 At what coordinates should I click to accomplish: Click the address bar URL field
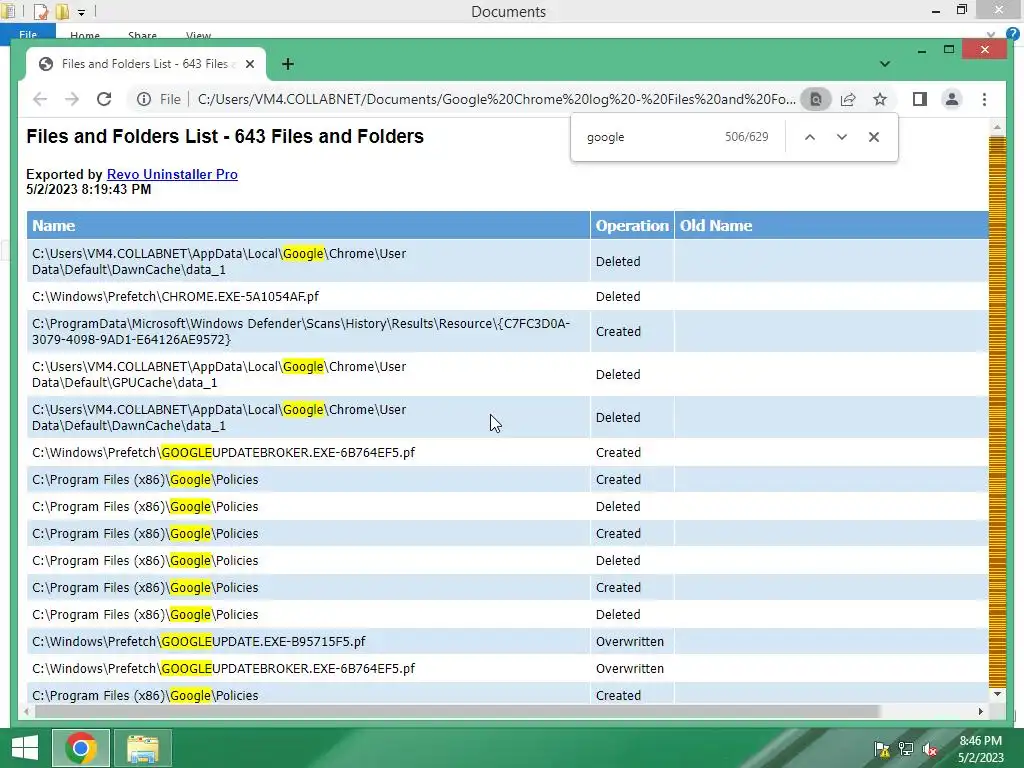(x=496, y=99)
